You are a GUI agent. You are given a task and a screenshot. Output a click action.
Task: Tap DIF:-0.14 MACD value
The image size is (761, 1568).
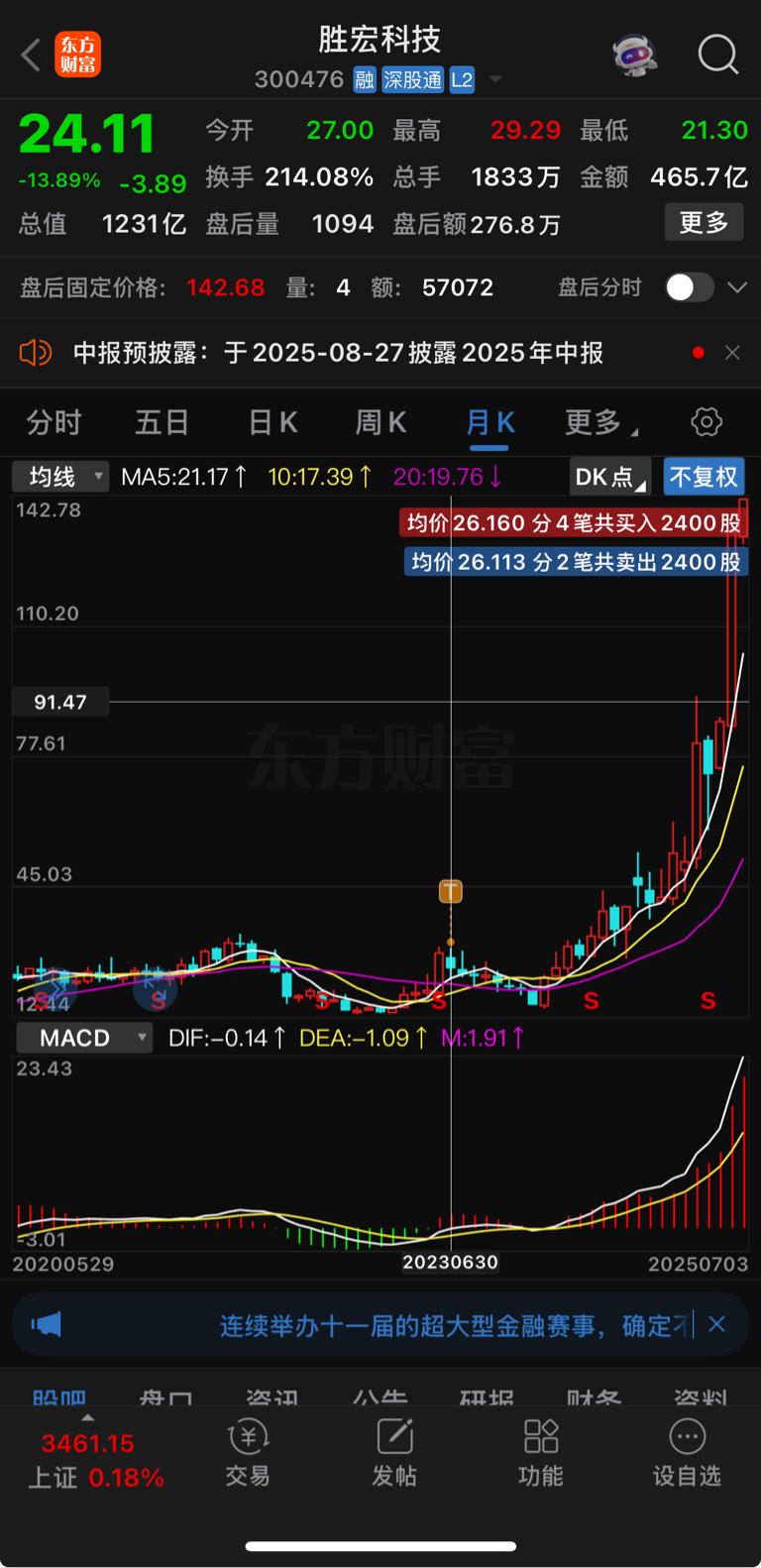[227, 1038]
